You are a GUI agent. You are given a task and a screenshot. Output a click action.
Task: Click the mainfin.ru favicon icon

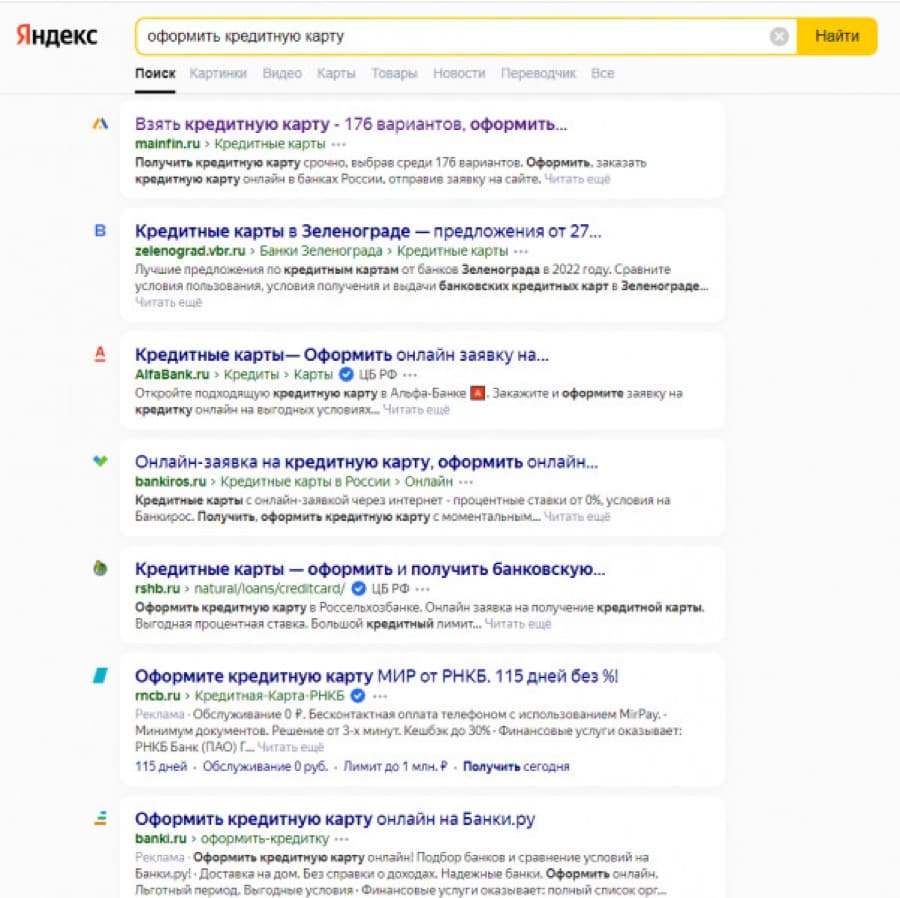(100, 123)
